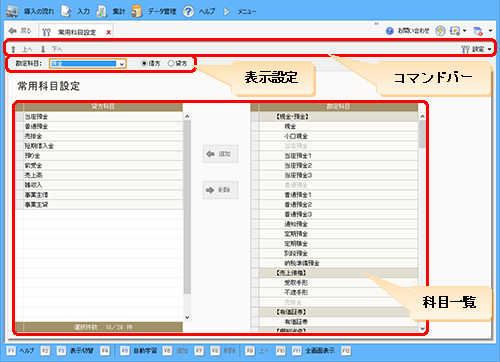Close the 常用科目設定 tab with red X
500x362 pixels.
coord(108,32)
